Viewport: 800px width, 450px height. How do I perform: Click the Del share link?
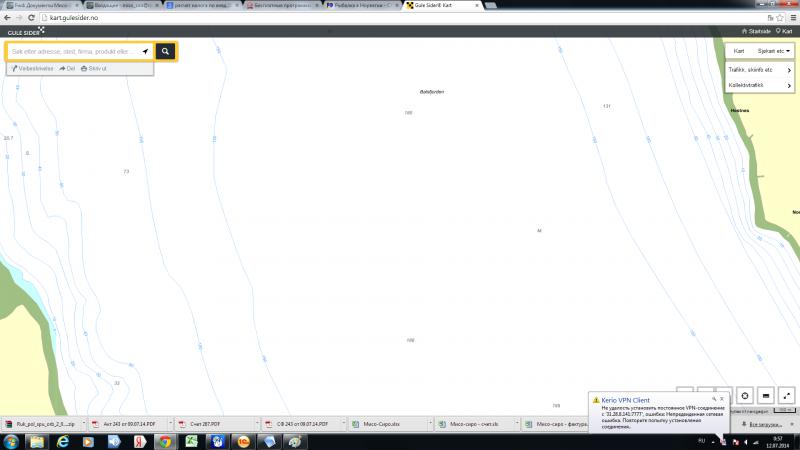coord(67,68)
